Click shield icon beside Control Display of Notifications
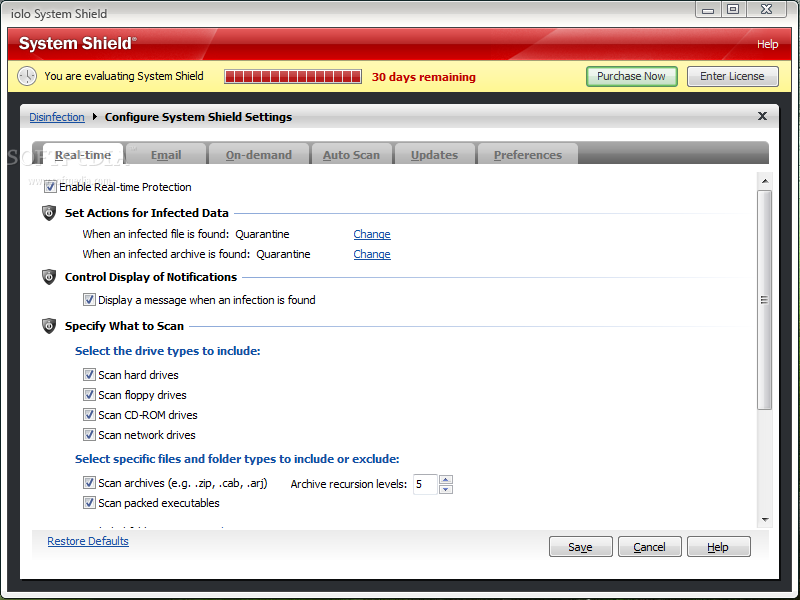This screenshot has width=800, height=600. pos(49,277)
